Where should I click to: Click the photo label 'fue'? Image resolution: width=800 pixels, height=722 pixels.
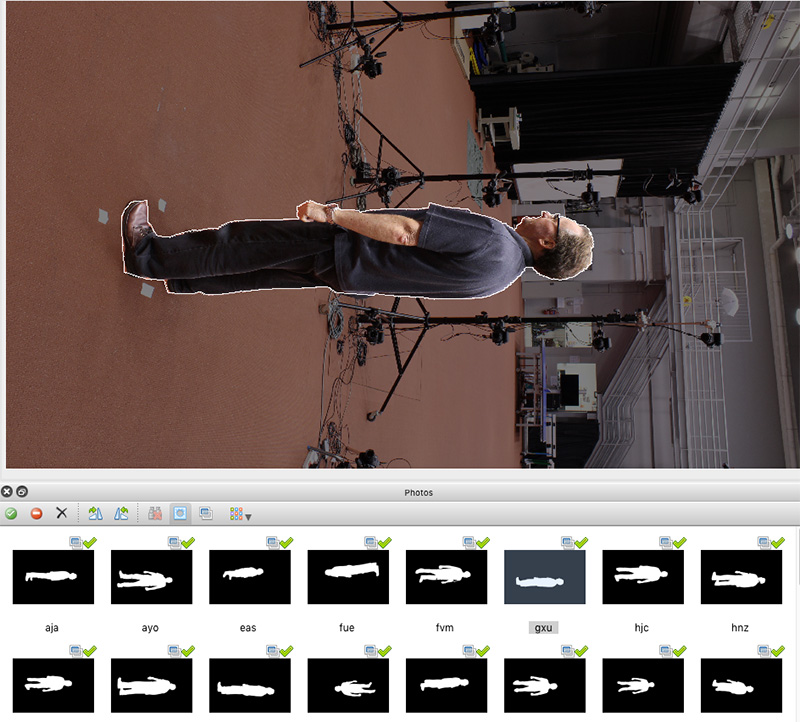tap(346, 628)
